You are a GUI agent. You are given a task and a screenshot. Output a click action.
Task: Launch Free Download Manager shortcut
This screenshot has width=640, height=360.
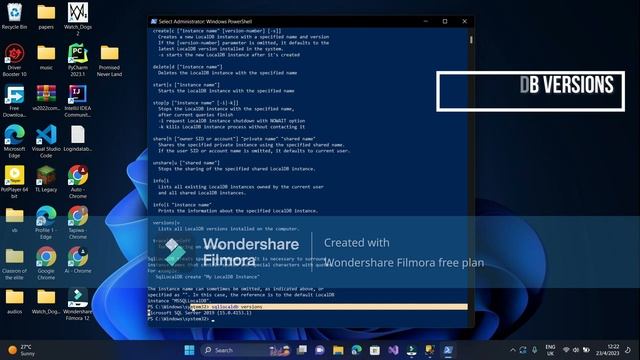point(14,100)
